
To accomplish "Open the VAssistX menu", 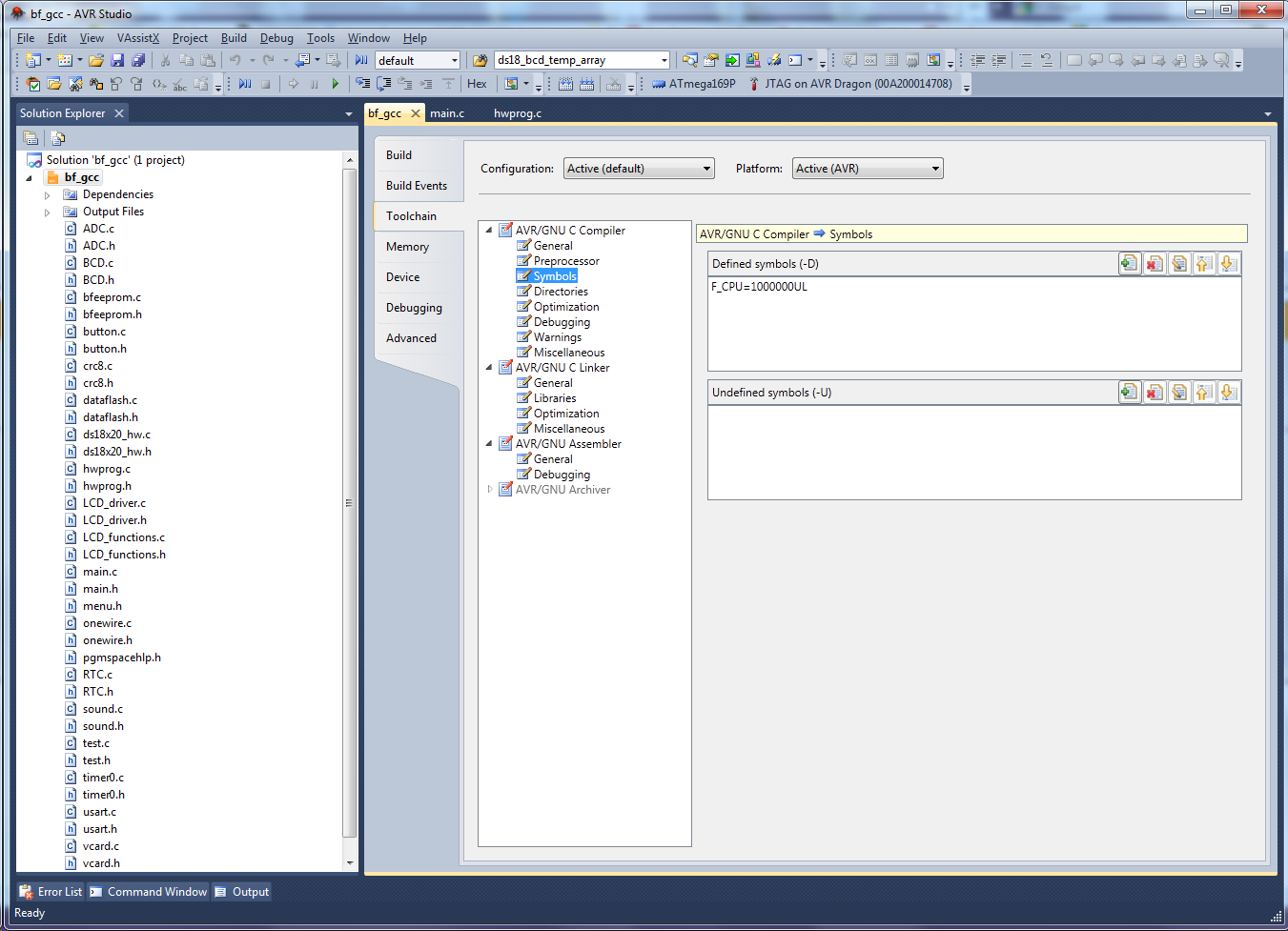I will pos(138,38).
